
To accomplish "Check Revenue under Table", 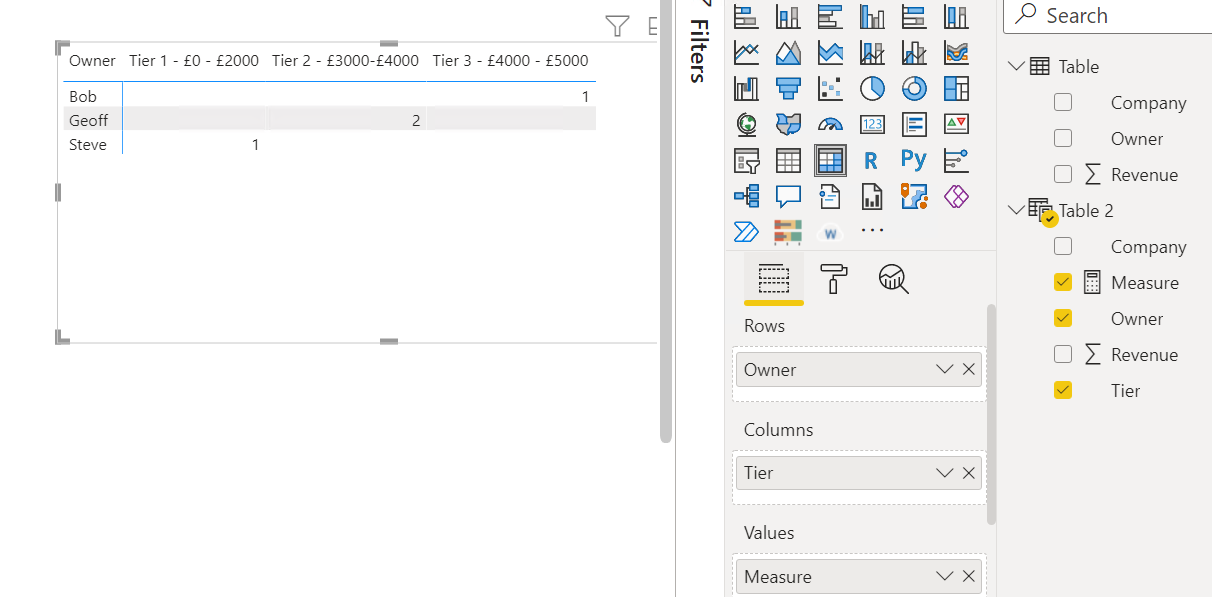I will [1063, 174].
